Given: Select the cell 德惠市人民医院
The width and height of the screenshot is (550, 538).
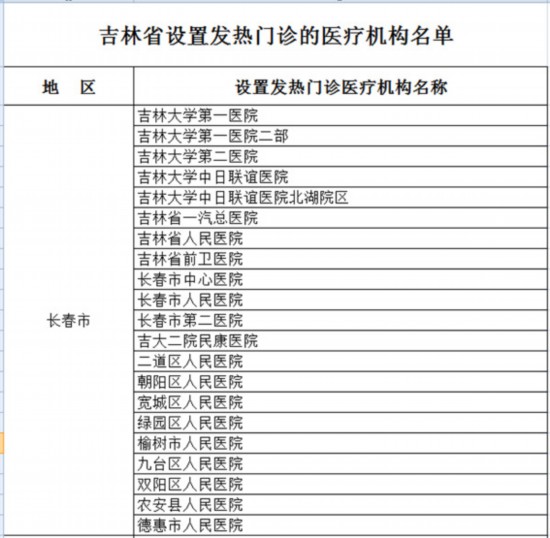Looking at the screenshot, I should coord(341,525).
